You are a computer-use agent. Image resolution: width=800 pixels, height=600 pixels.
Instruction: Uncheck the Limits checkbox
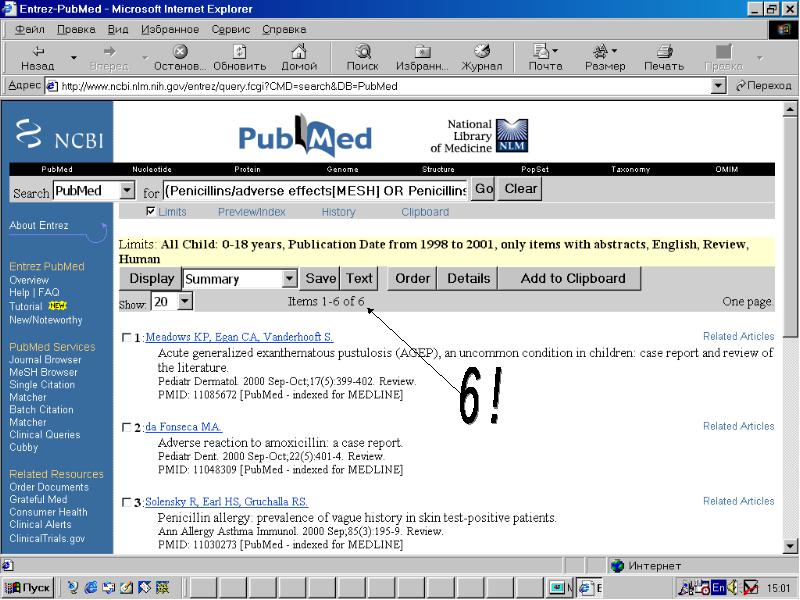pyautogui.click(x=151, y=211)
